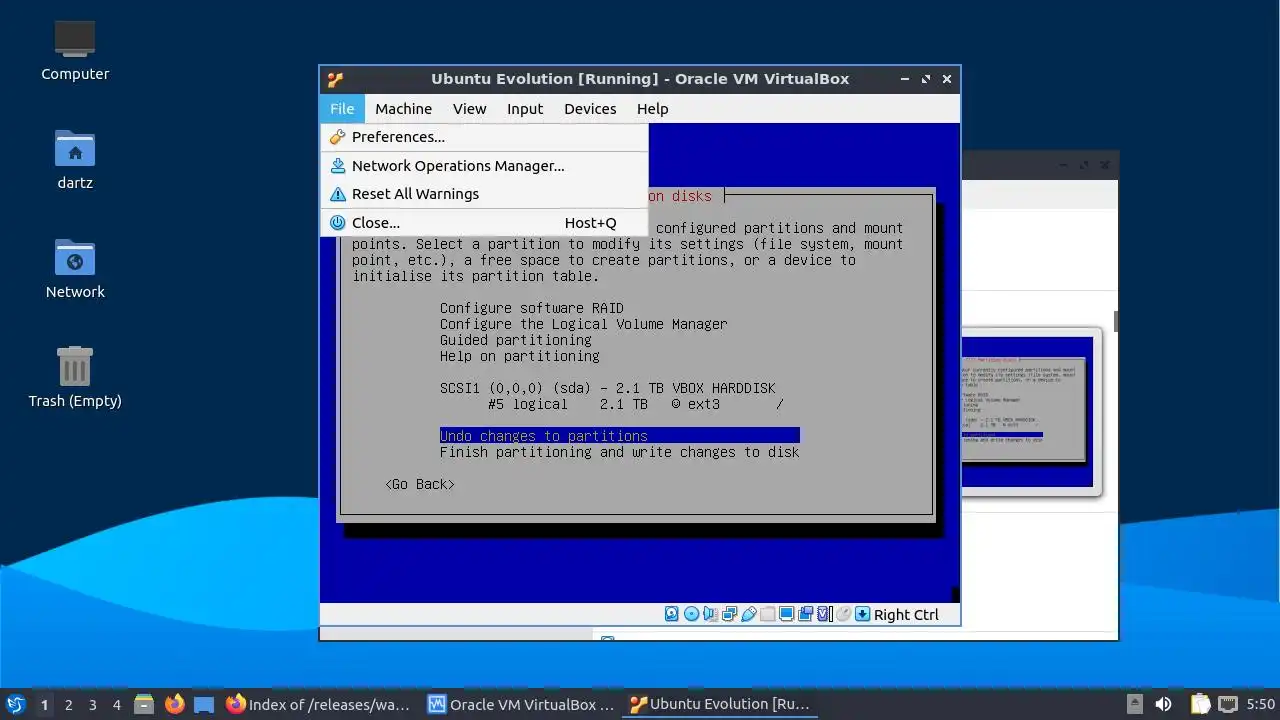Open the Trash (Empty) desktop icon

coord(75,377)
